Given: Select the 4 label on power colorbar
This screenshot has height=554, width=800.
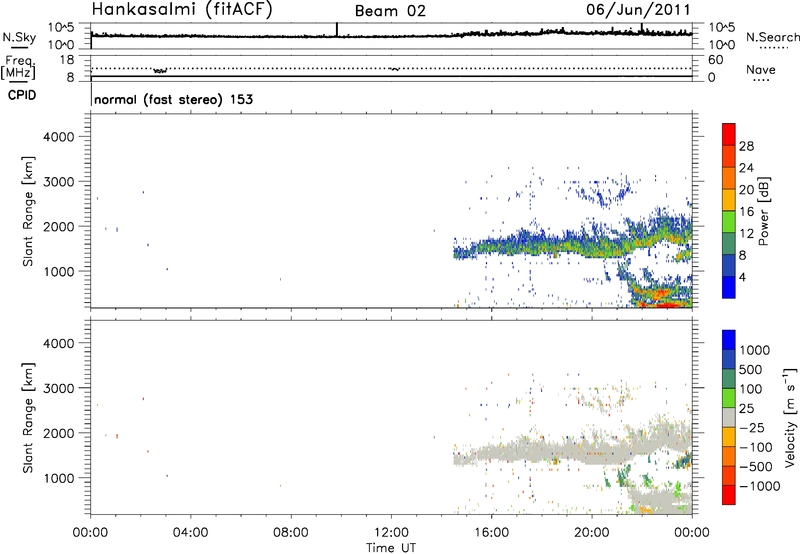Looking at the screenshot, I should tap(742, 277).
